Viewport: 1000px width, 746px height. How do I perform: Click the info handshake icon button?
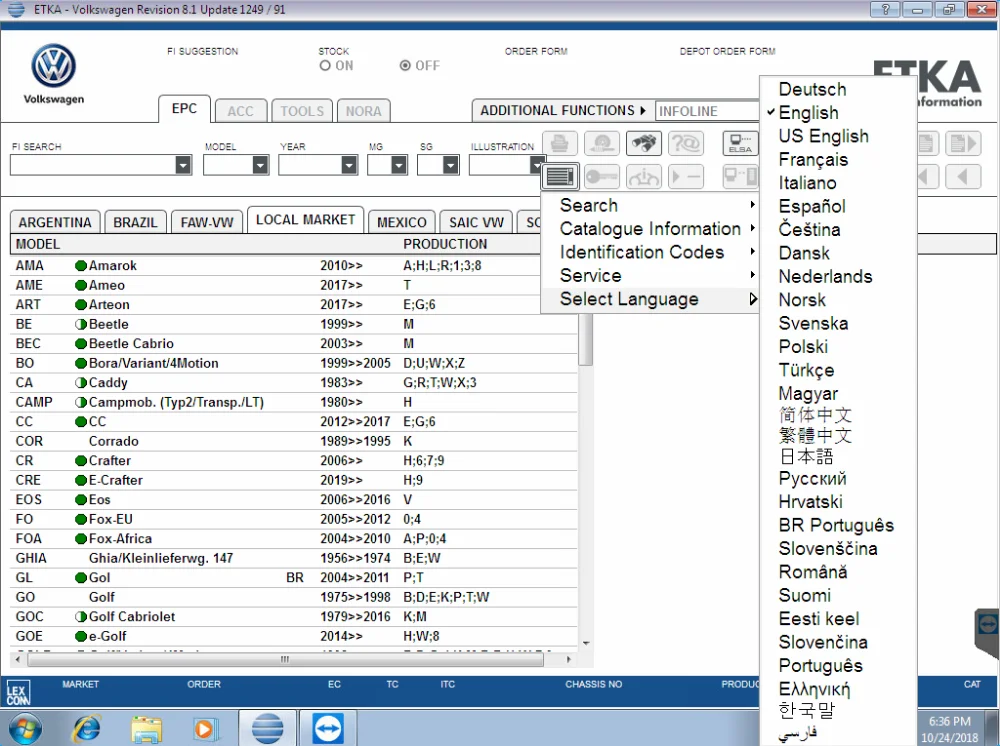643,177
